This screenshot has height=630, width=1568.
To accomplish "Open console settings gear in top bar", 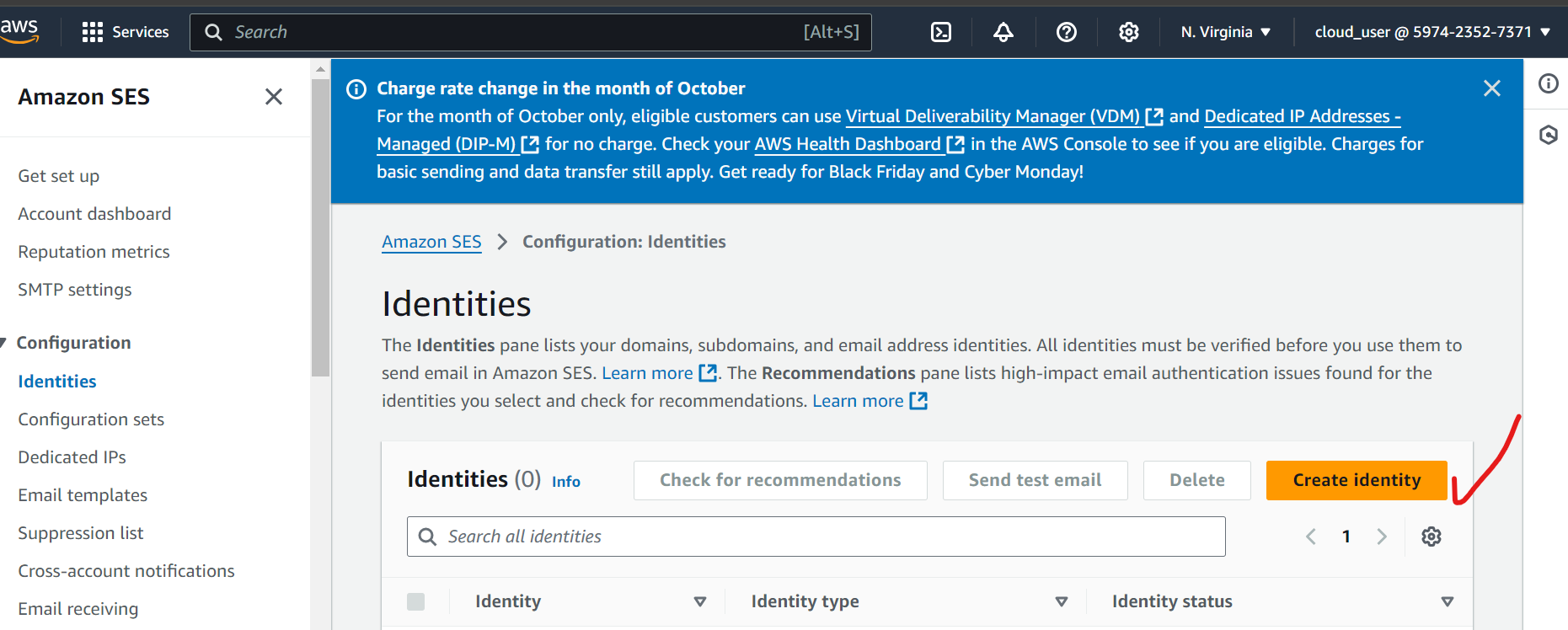I will (x=1128, y=32).
